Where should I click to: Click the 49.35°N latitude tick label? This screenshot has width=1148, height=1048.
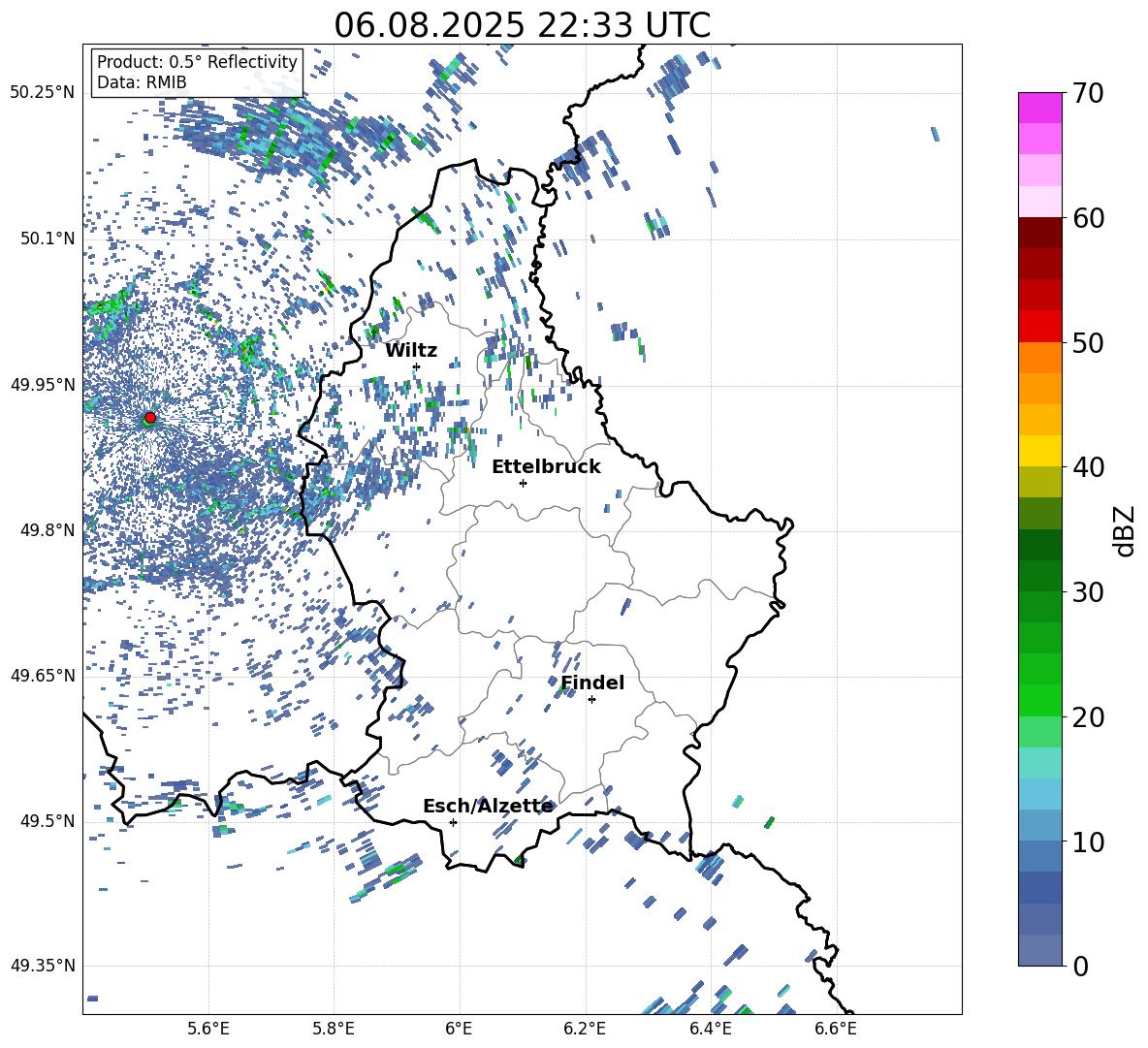[43, 966]
